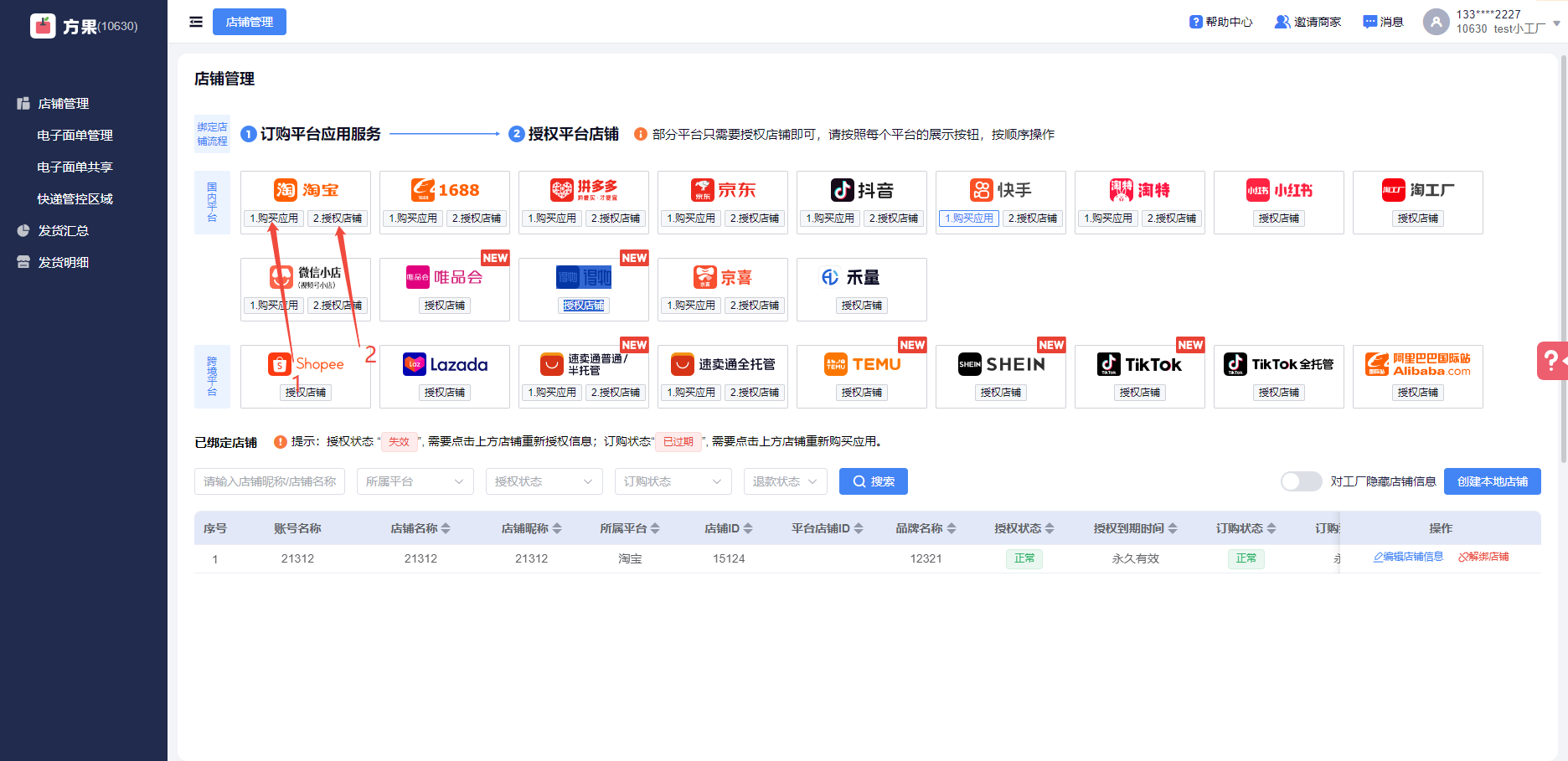Open 电子面单管理 in the sidebar

coord(75,135)
